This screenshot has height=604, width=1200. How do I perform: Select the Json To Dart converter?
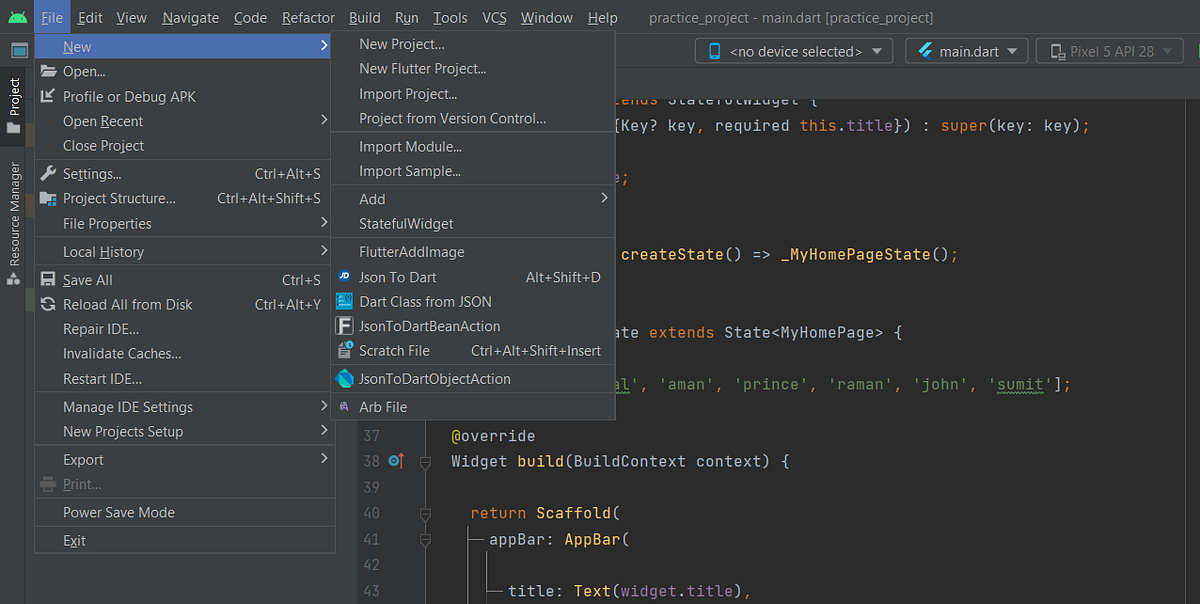(x=400, y=277)
